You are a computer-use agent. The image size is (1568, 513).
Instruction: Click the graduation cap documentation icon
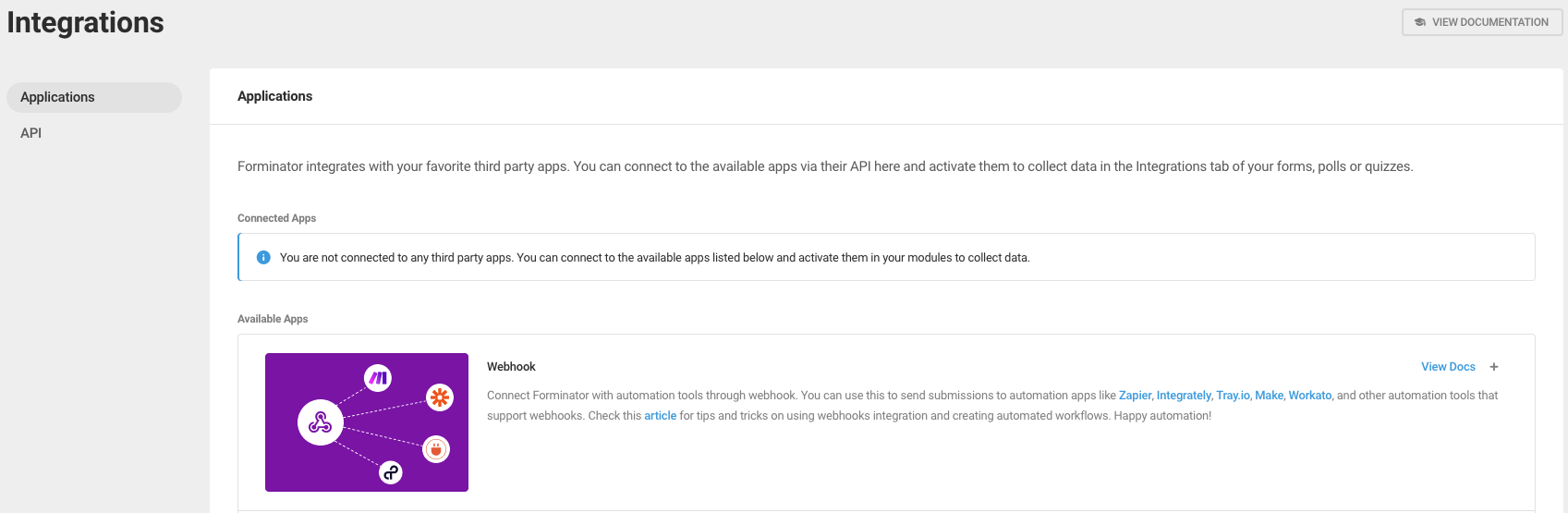[1420, 22]
